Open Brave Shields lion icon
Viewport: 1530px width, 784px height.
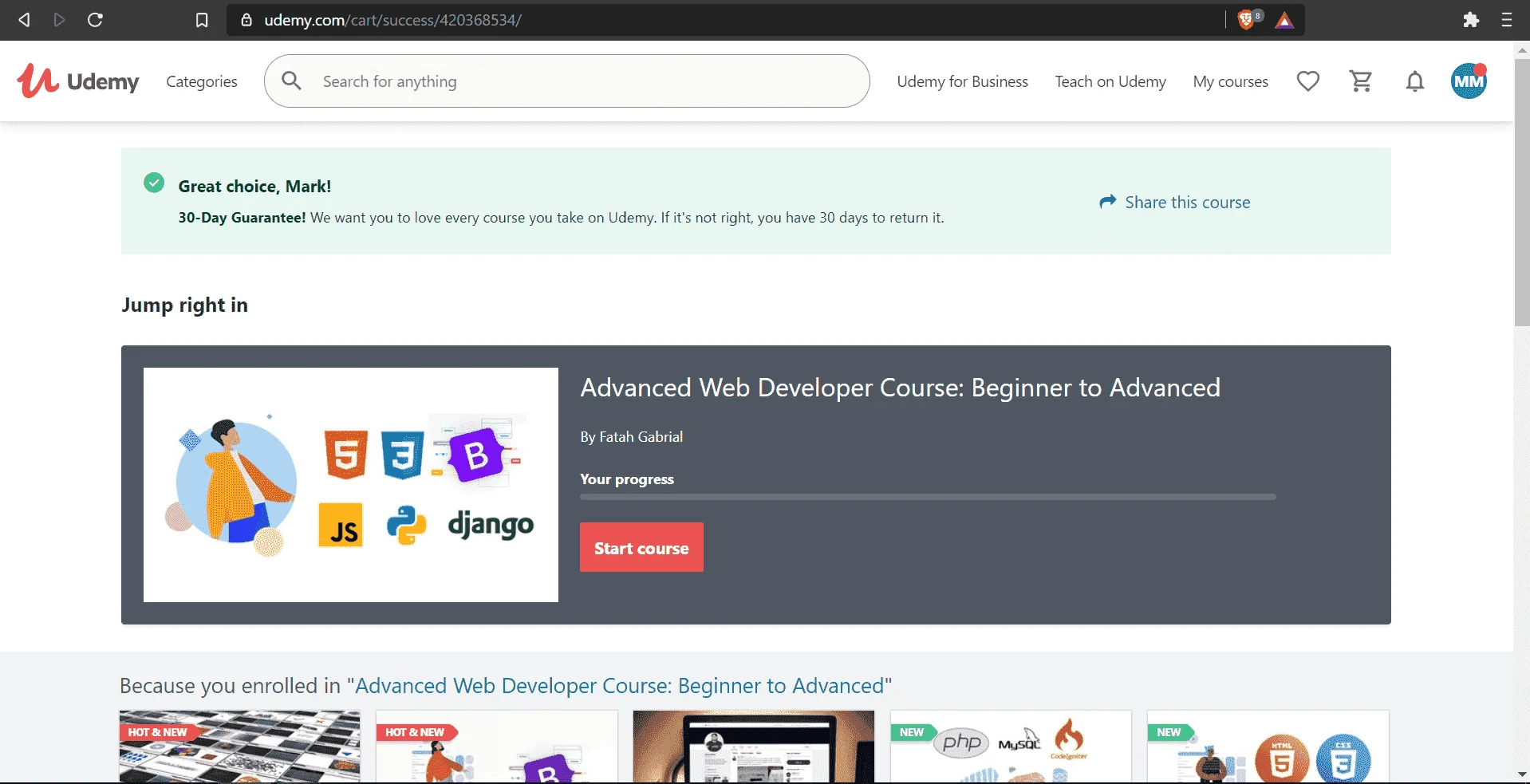coord(1247,20)
